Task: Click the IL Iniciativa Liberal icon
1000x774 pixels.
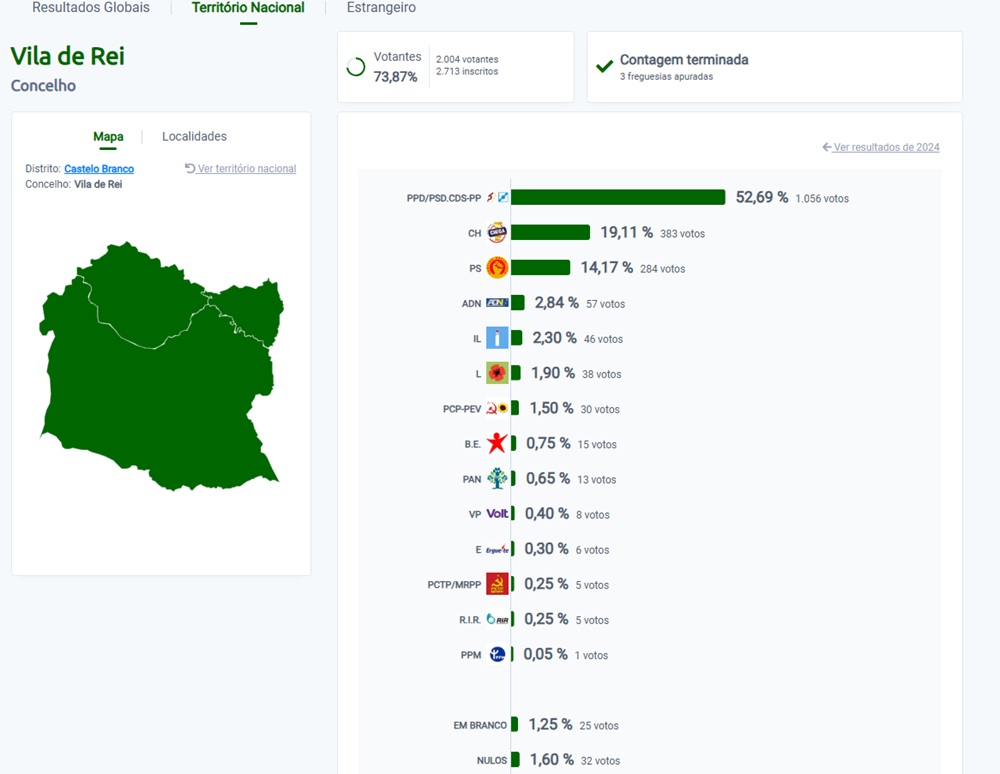Action: tap(496, 337)
